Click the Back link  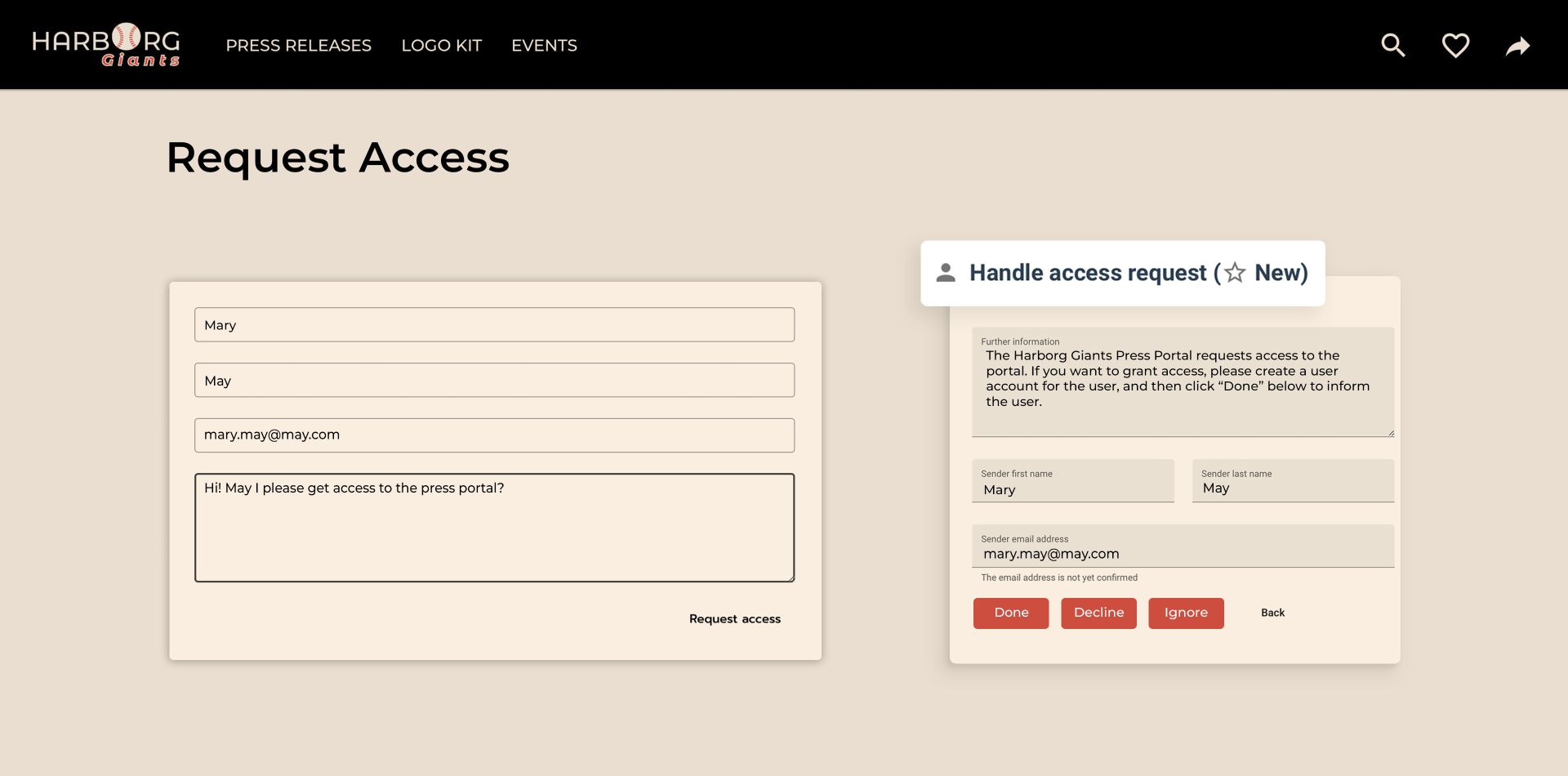coord(1272,613)
